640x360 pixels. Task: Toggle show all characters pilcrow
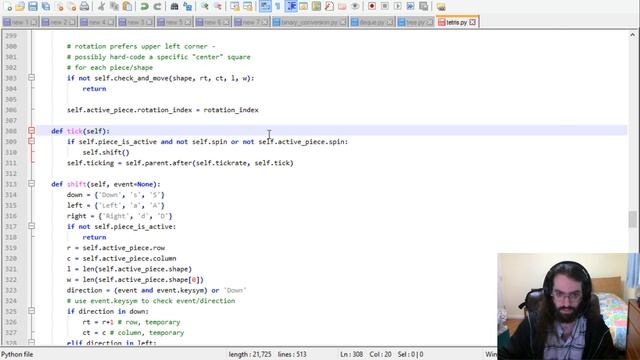[x=278, y=6]
